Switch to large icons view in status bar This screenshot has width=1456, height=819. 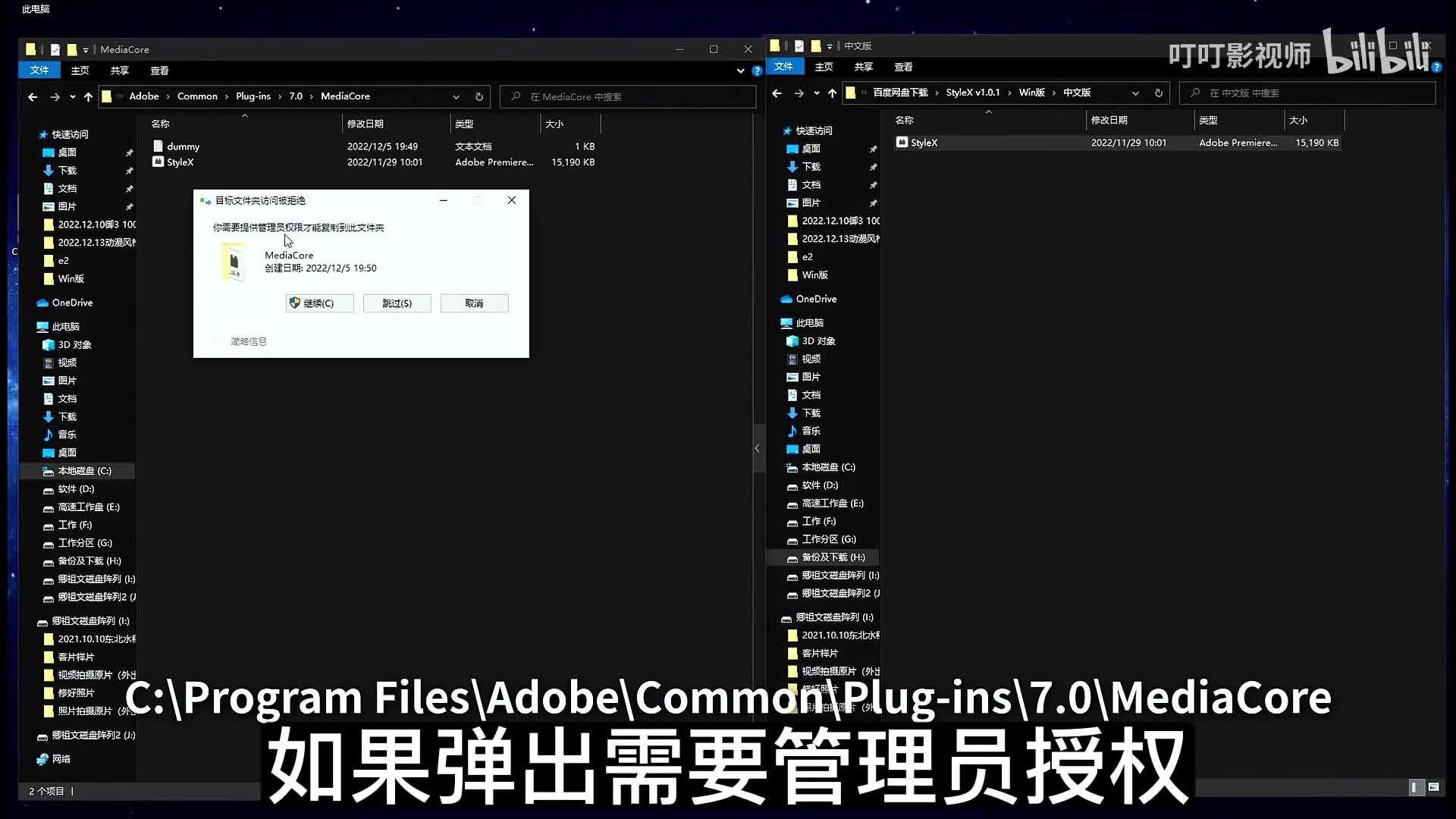(1432, 788)
